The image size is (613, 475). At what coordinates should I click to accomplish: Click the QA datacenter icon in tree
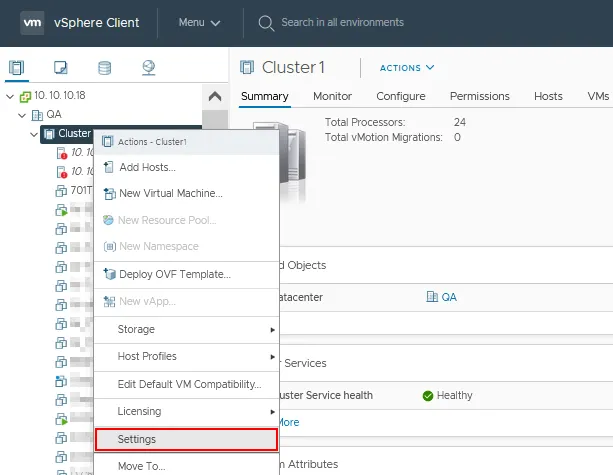click(39, 115)
